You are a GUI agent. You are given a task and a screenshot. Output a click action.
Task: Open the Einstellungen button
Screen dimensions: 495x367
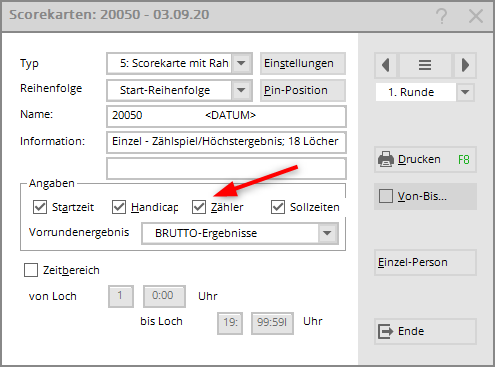click(303, 63)
